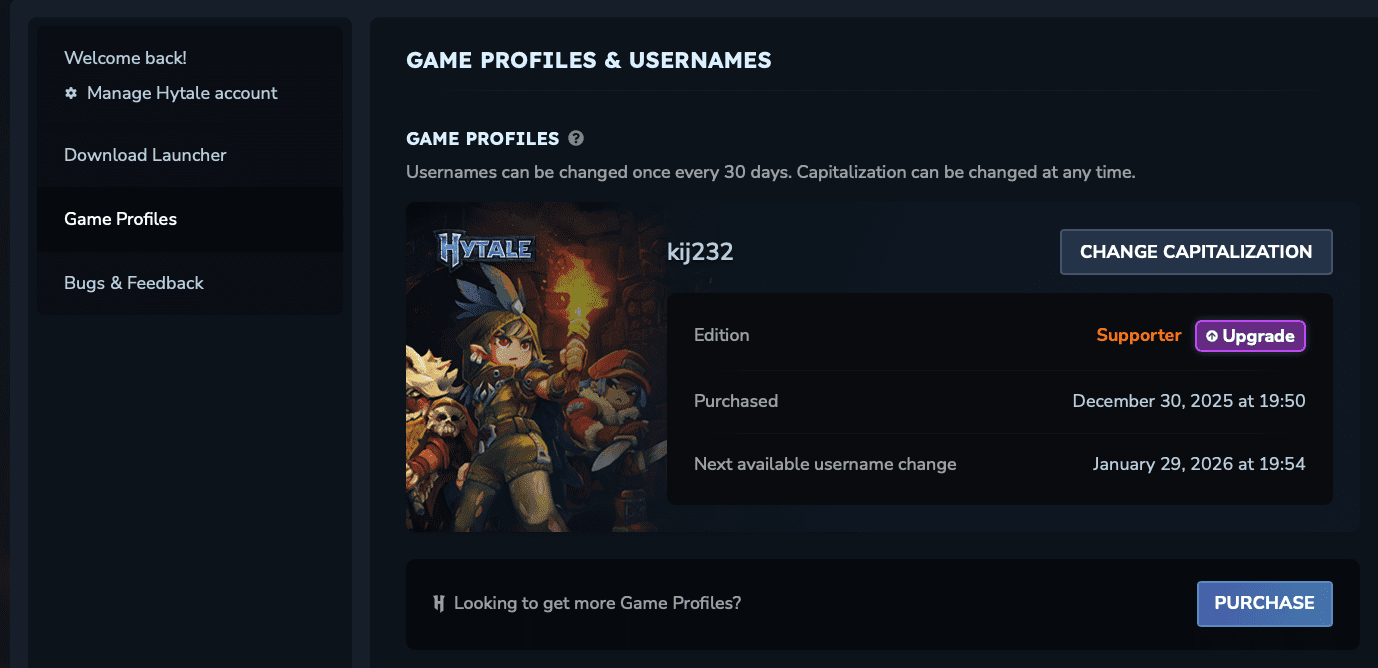Click the Hytale character artwork thumbnail
Viewport: 1378px width, 668px height.
pos(535,400)
